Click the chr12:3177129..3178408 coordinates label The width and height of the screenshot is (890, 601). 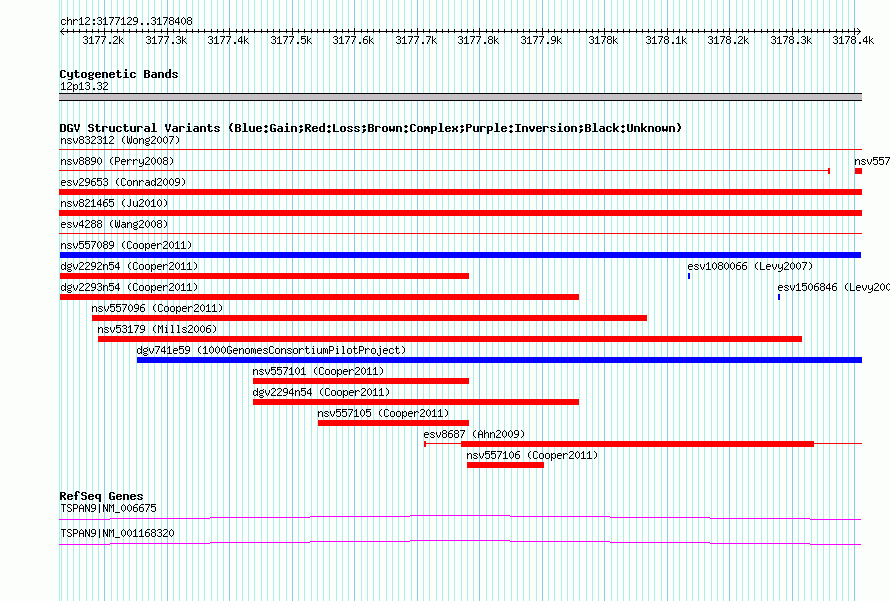[127, 21]
